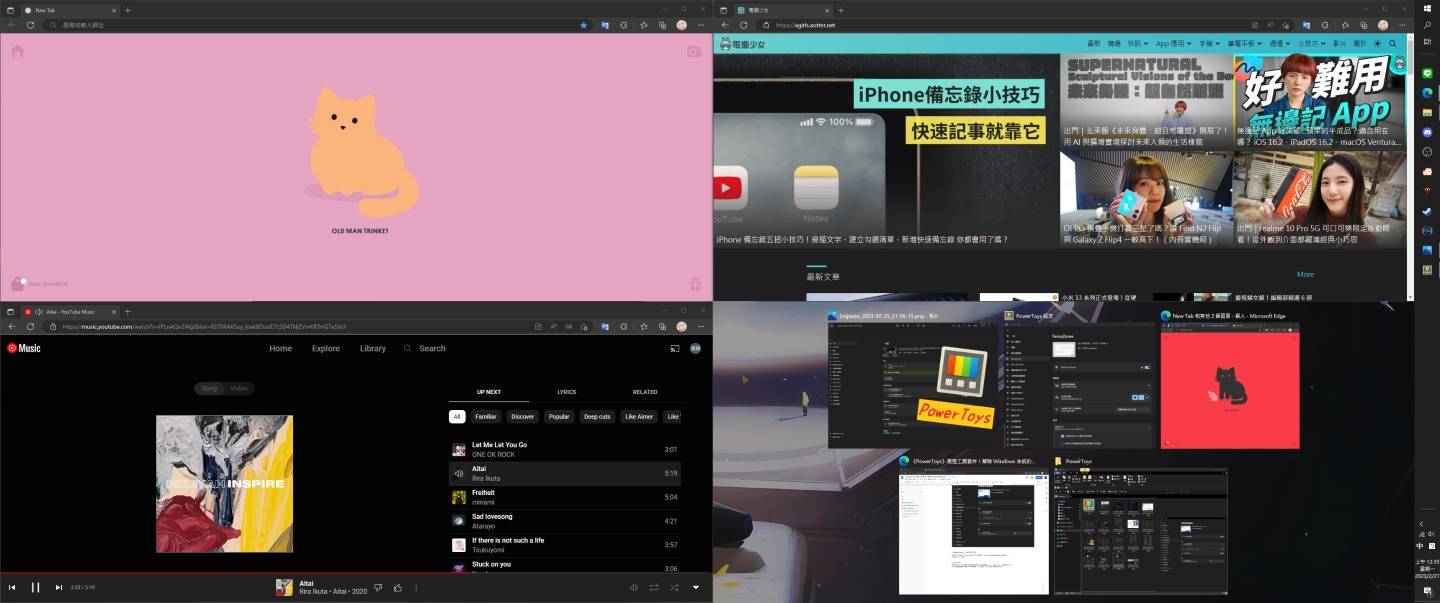Screen dimensions: 1440x603
Task: Open LINE from the taskbar
Action: point(1427,72)
